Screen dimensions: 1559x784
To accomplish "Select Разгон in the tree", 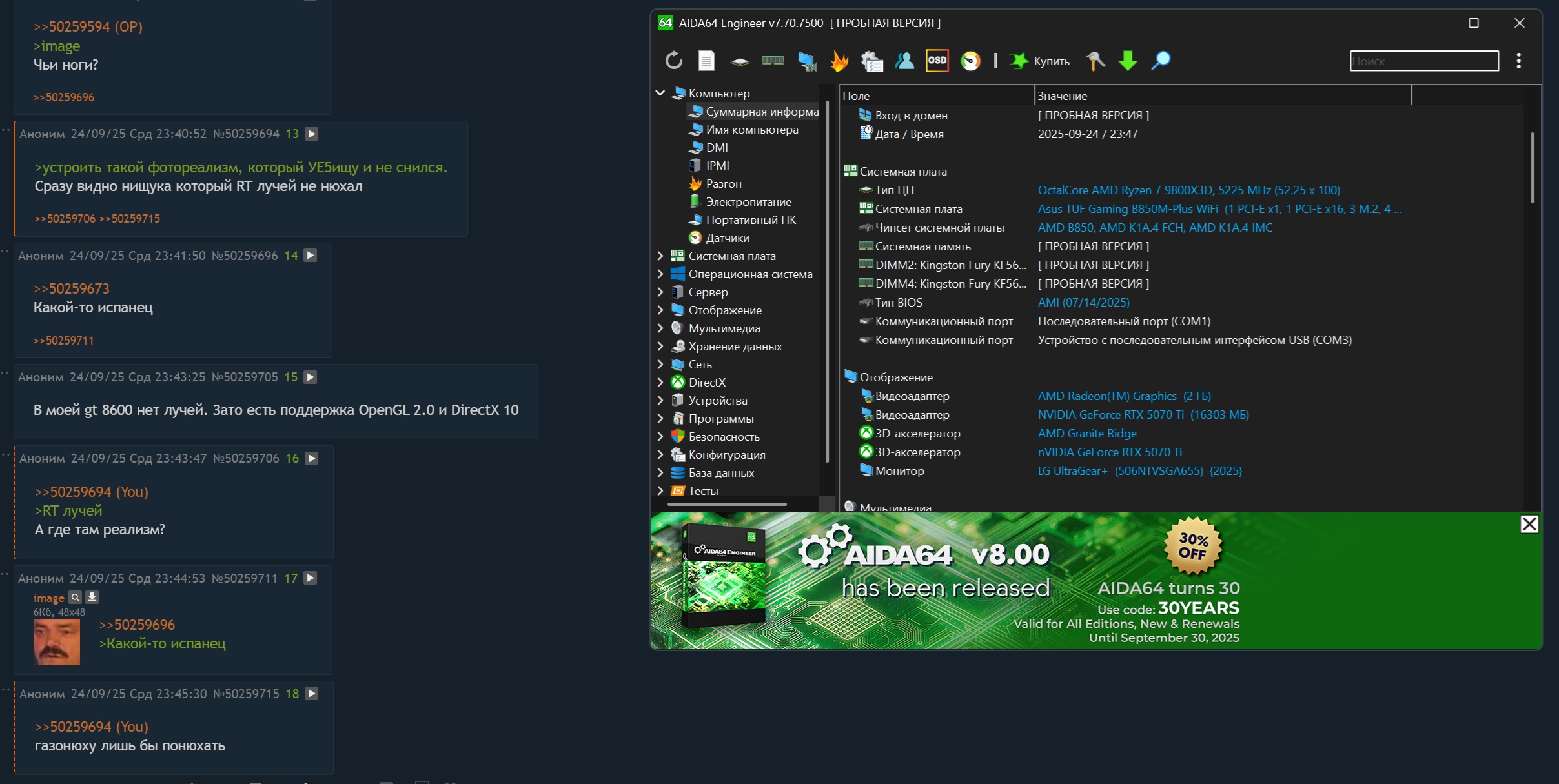I will point(723,183).
